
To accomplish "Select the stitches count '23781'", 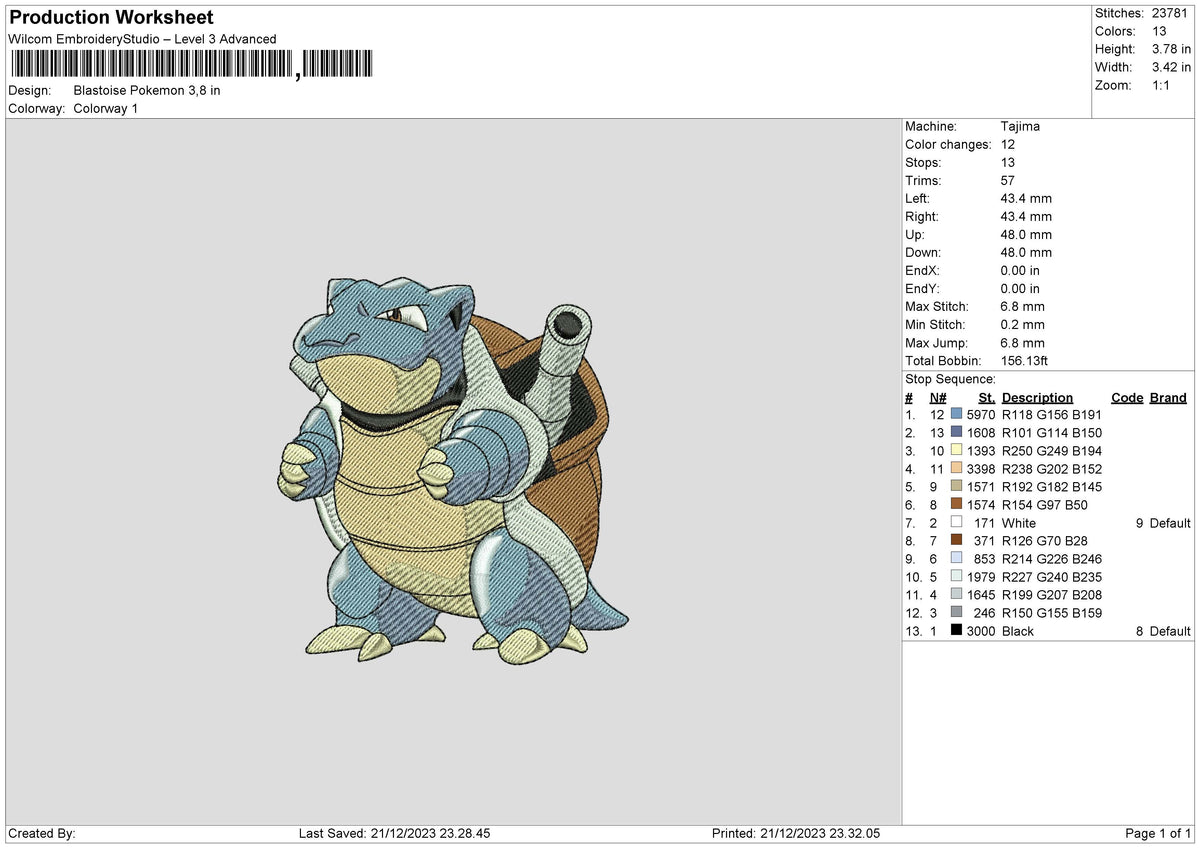I will coord(1172,13).
